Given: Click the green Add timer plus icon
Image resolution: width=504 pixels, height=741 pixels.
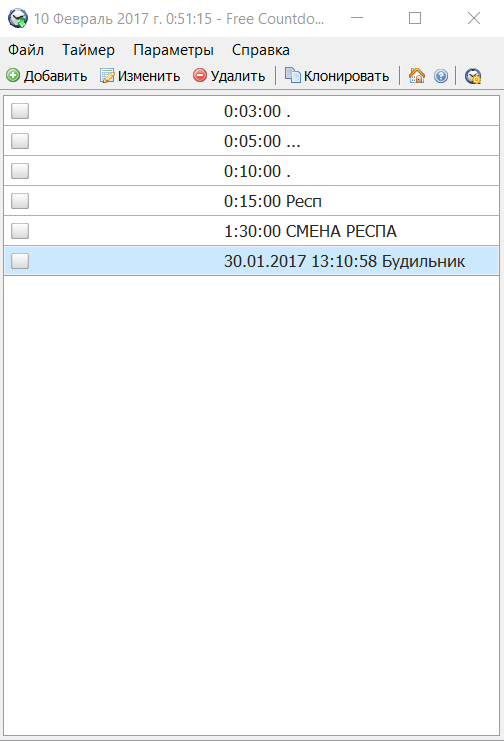Looking at the screenshot, I should 13,76.
